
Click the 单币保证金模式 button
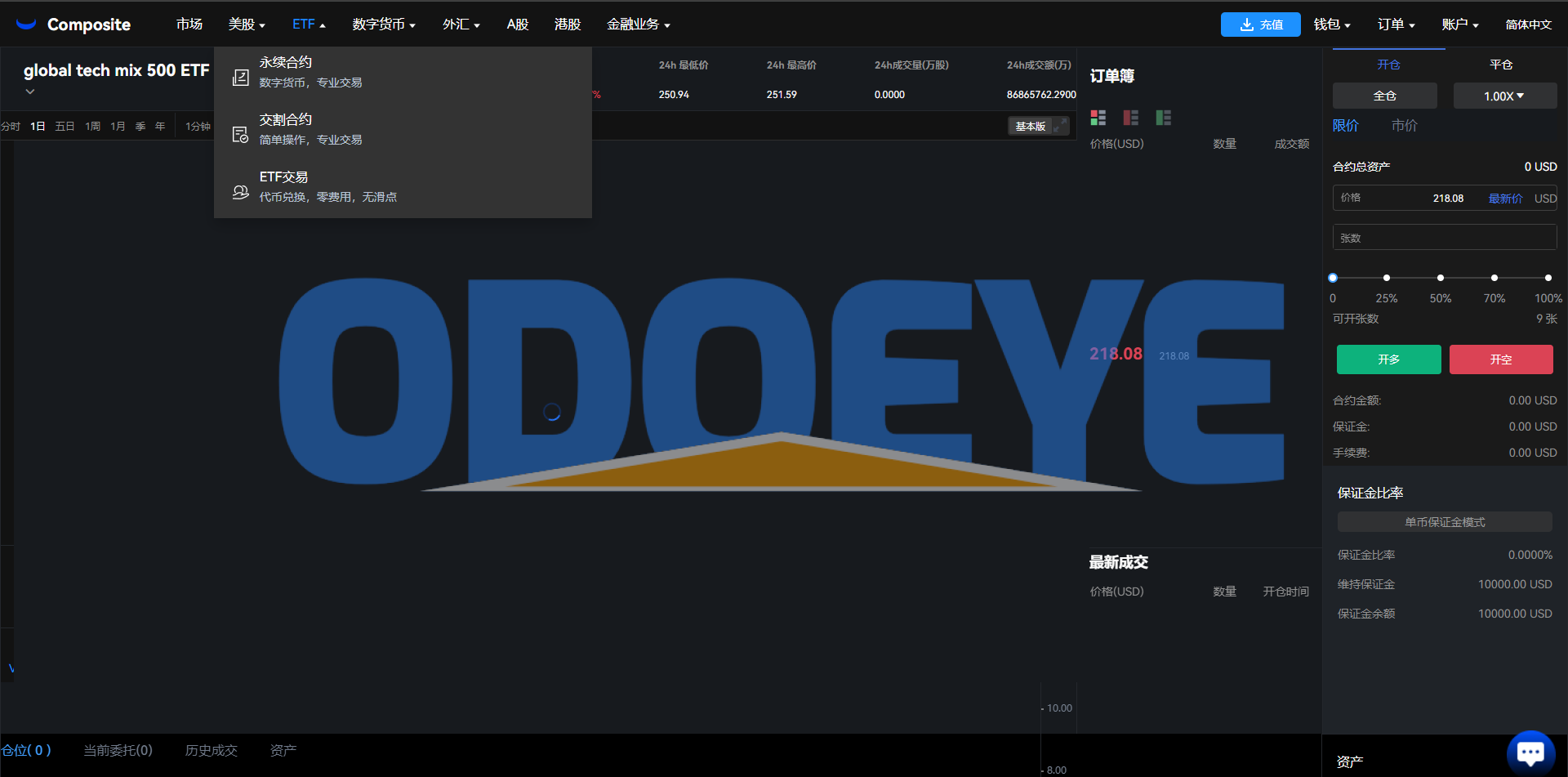1445,522
